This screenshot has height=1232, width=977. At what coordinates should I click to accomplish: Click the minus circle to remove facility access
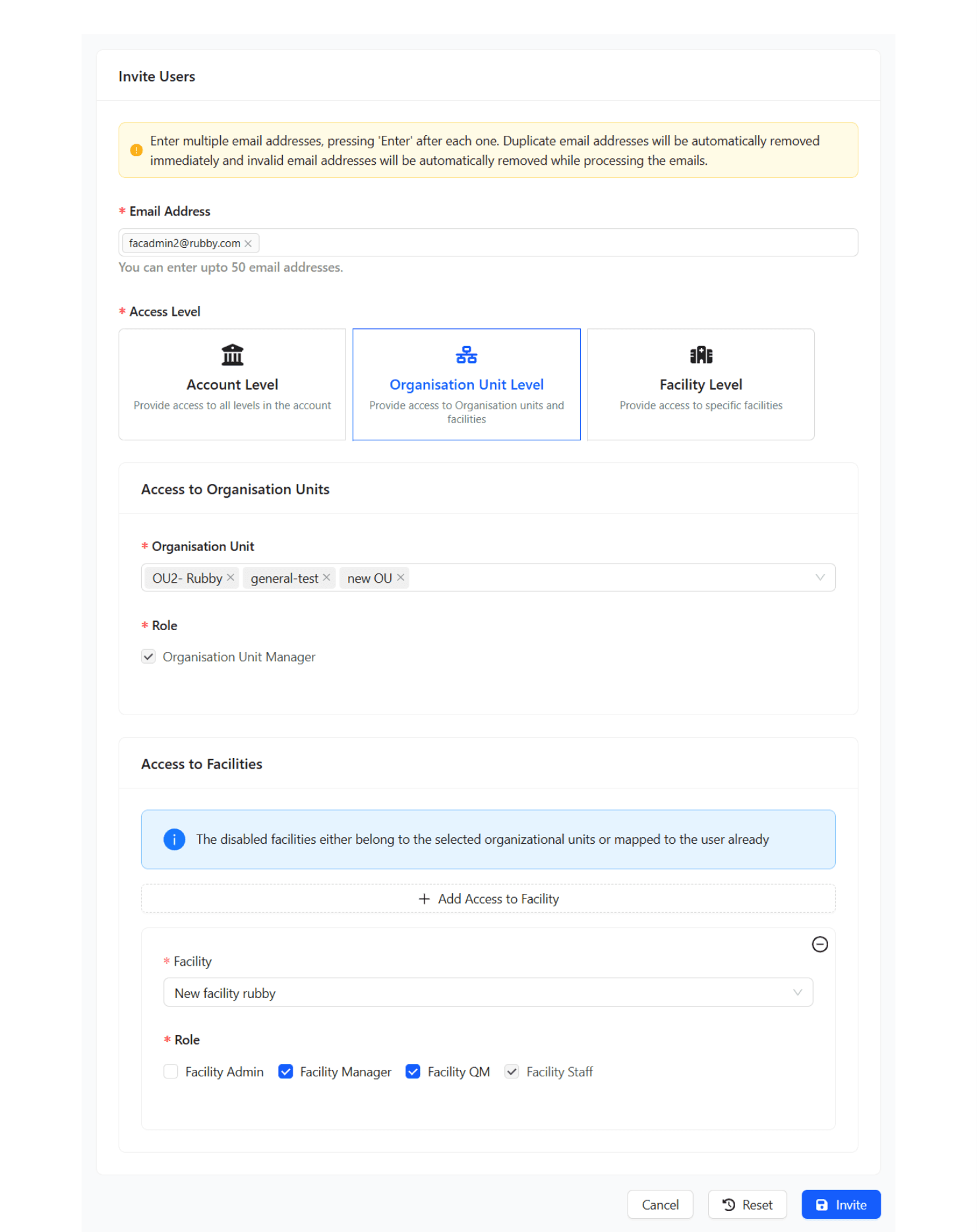click(819, 945)
